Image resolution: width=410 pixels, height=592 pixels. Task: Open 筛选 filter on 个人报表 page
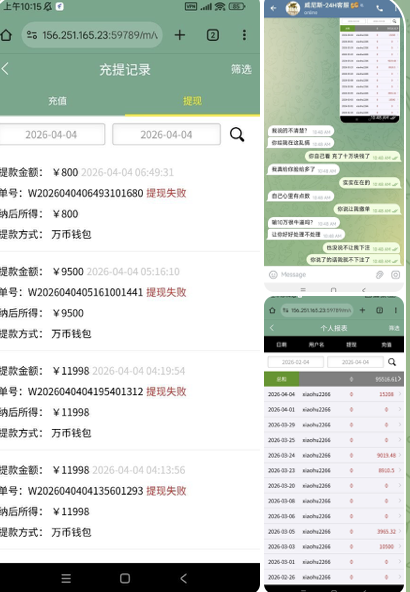tap(394, 328)
